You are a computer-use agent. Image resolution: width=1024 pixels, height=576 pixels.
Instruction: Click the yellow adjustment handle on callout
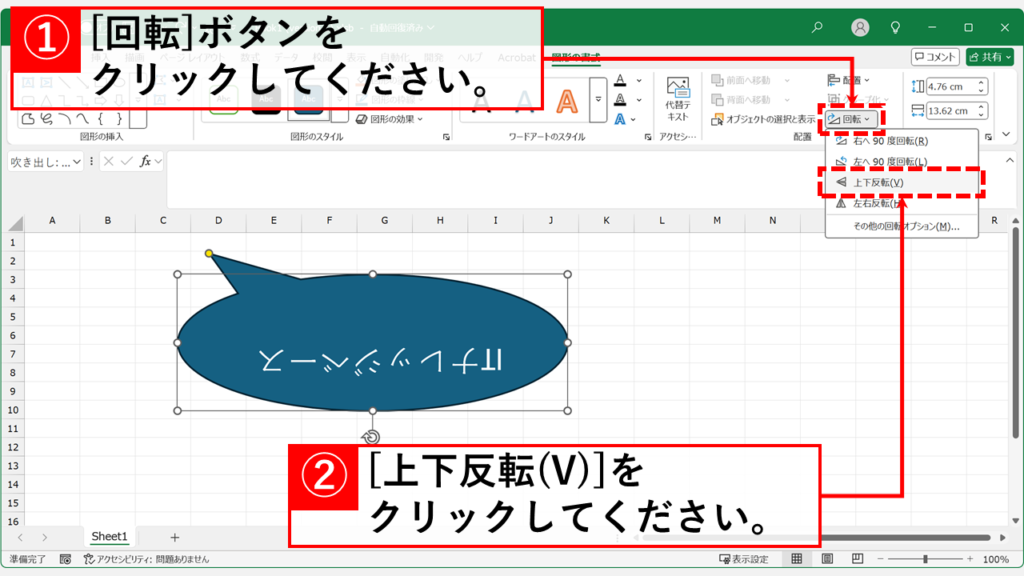click(x=209, y=253)
